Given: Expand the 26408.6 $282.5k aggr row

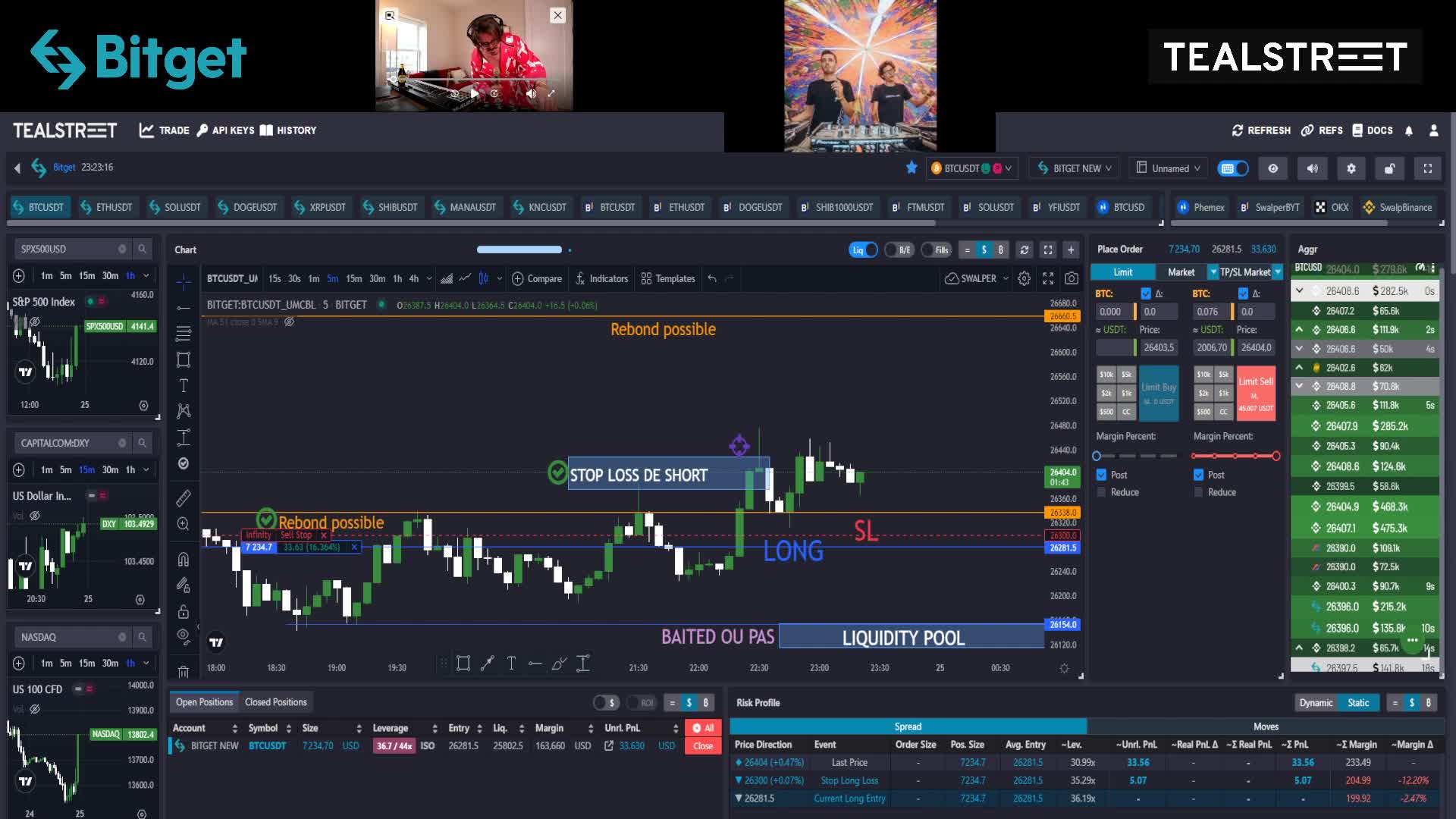Looking at the screenshot, I should 1299,290.
